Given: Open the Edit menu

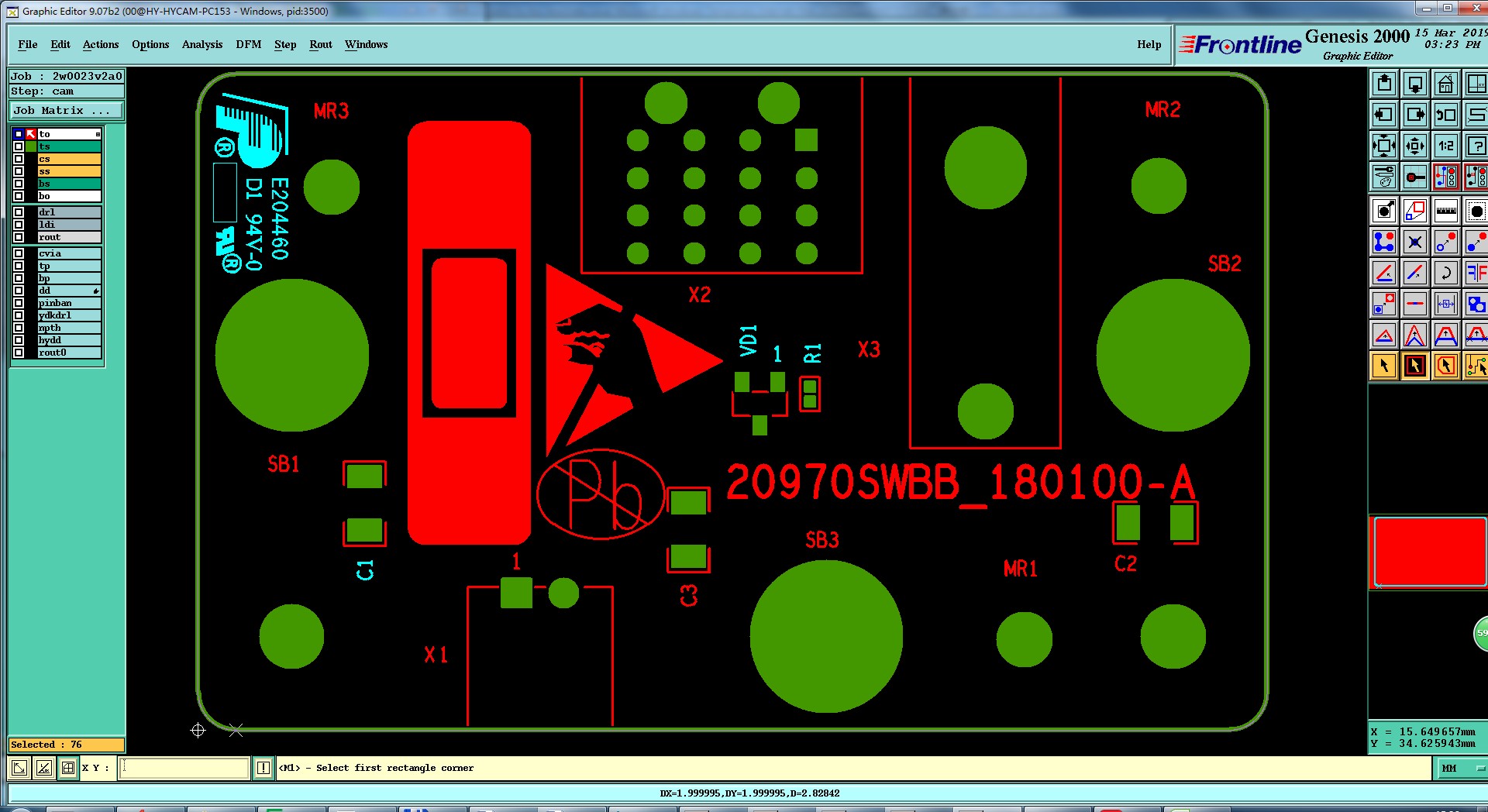Looking at the screenshot, I should click(60, 44).
